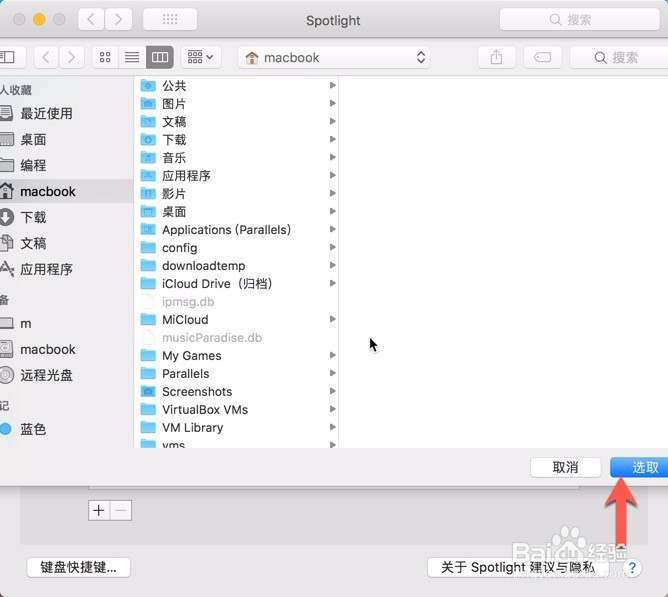Switch to icon view
The width and height of the screenshot is (668, 597).
pyautogui.click(x=105, y=57)
